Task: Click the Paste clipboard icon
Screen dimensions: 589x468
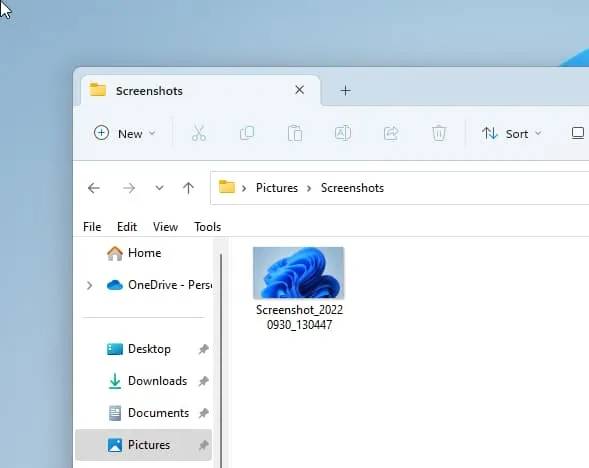Action: 295,133
